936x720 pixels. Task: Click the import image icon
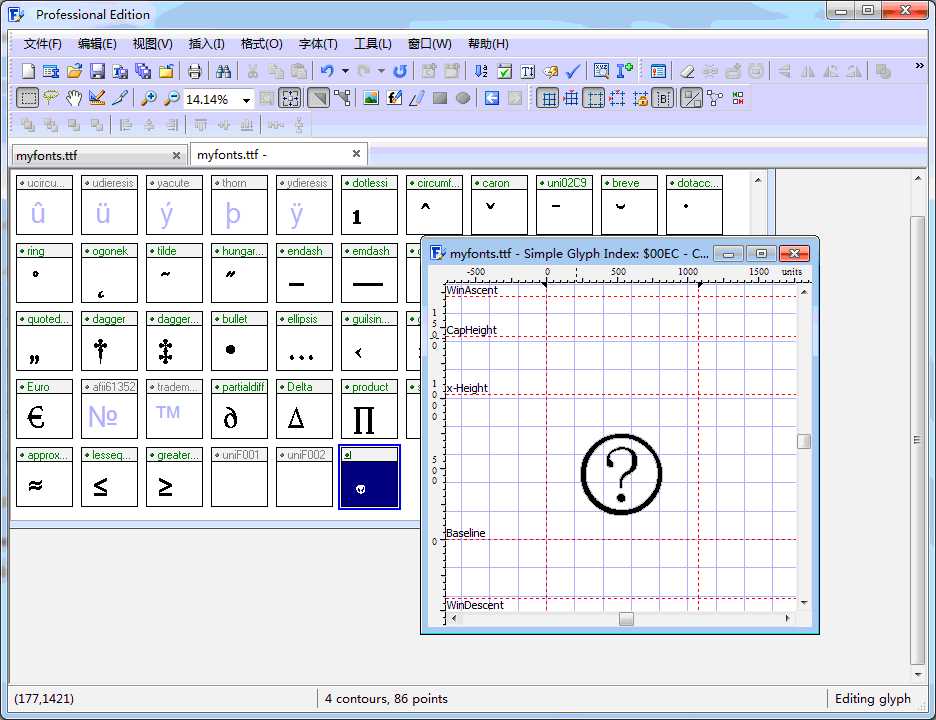tap(371, 99)
